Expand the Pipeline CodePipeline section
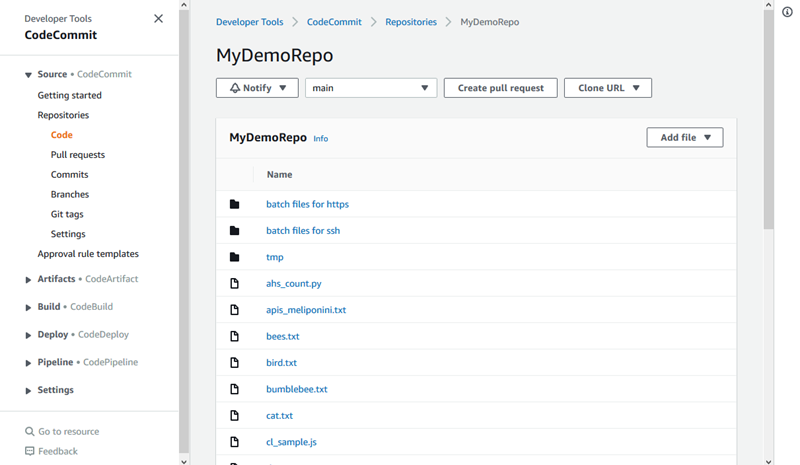The height and width of the screenshot is (465, 800). click(x=28, y=363)
